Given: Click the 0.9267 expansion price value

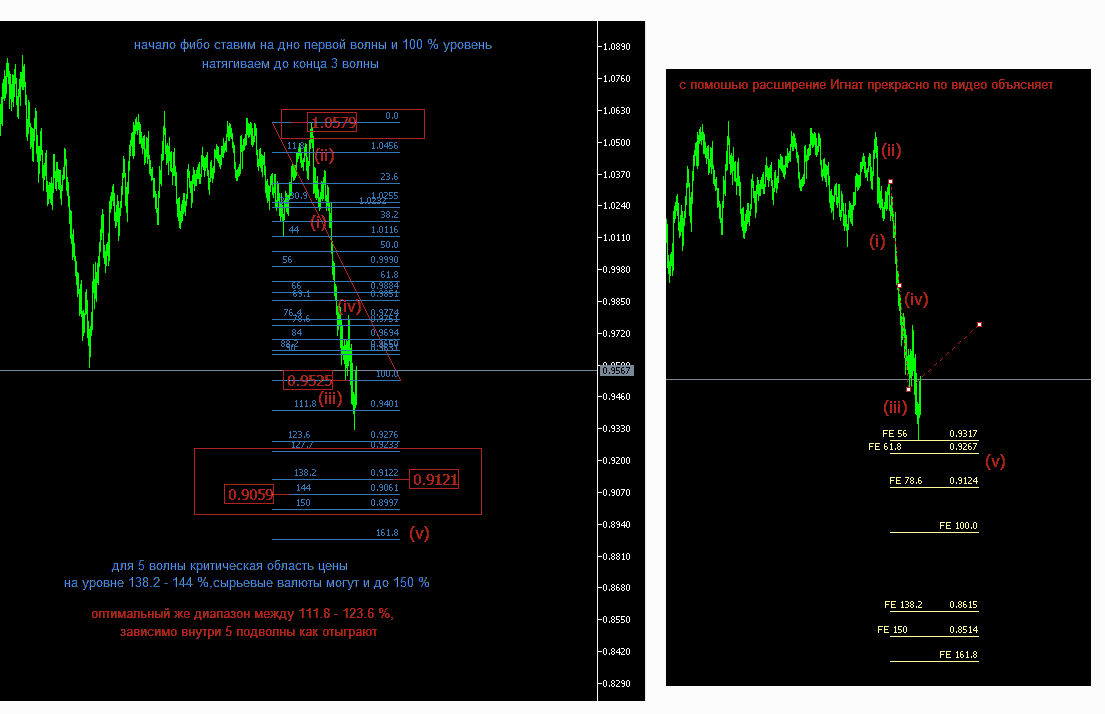Looking at the screenshot, I should tap(963, 446).
